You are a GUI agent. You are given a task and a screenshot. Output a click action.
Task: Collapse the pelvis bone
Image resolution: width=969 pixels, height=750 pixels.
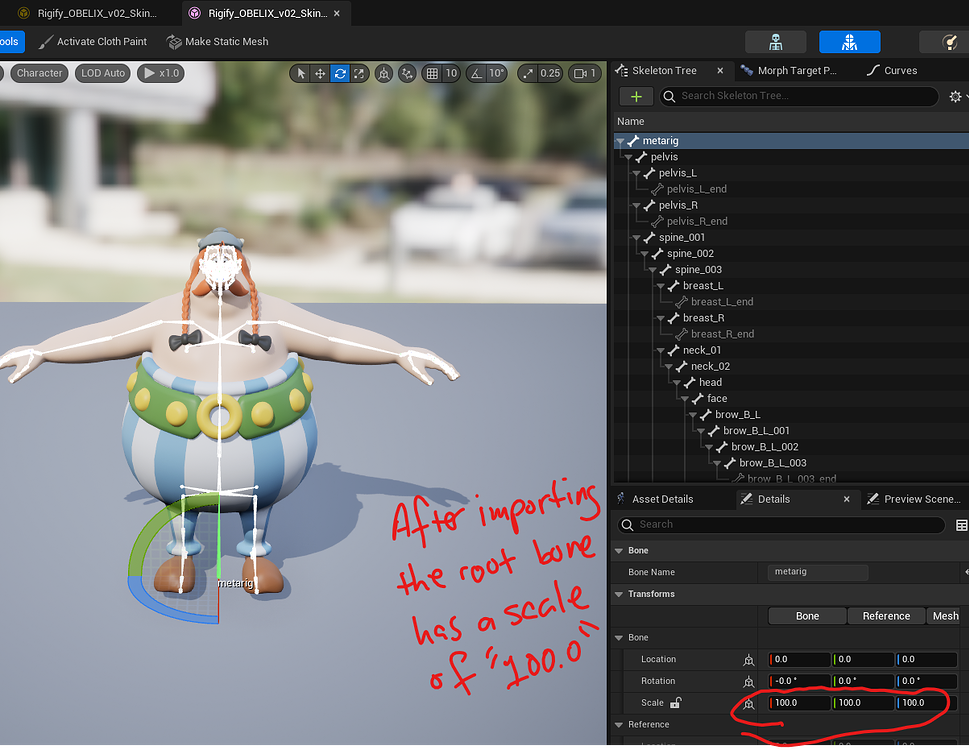[x=628, y=158]
